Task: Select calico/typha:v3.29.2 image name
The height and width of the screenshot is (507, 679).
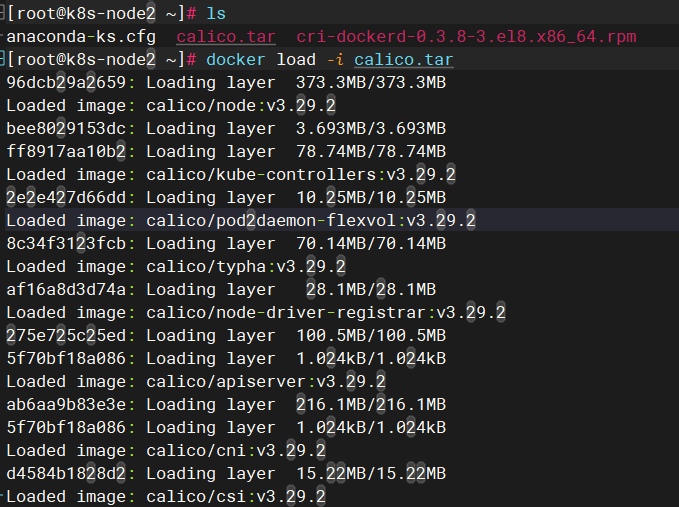Action: [246, 267]
